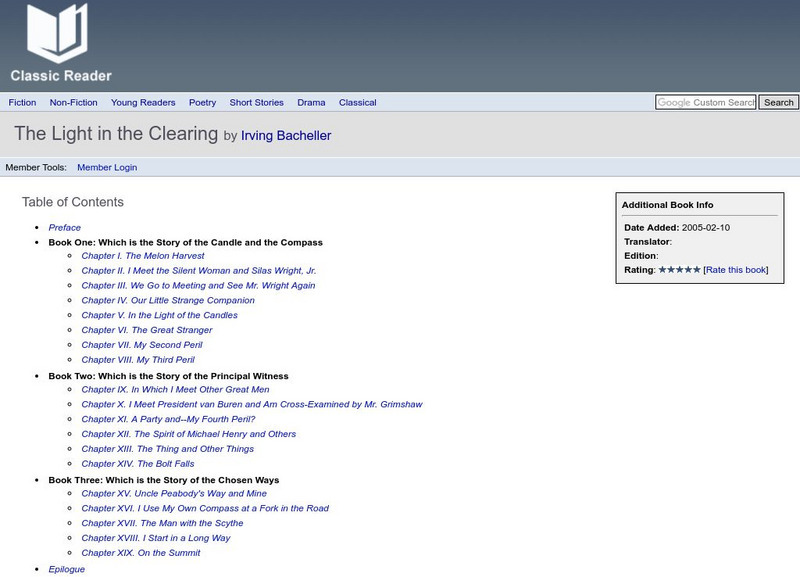Open Chapter X about President van Buren
The image size is (800, 577).
pos(252,404)
